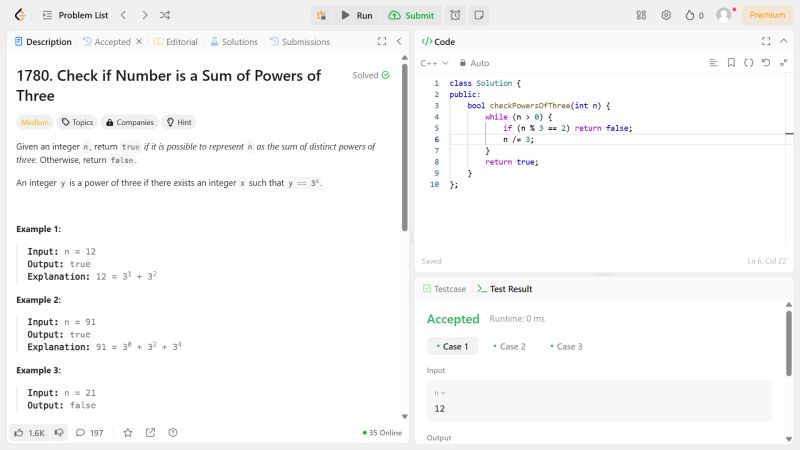Viewport: 800px width, 450px height.
Task: Expand the Topics tag section
Action: tap(77, 122)
